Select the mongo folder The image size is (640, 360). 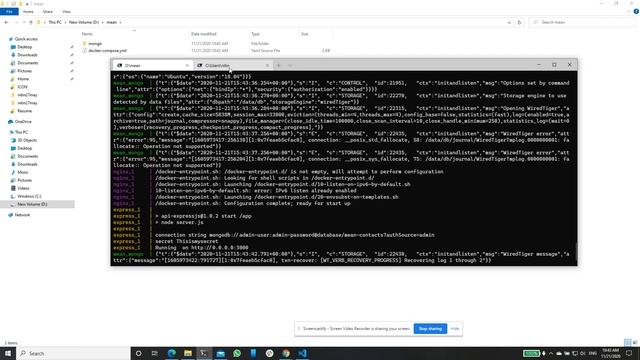coord(95,43)
